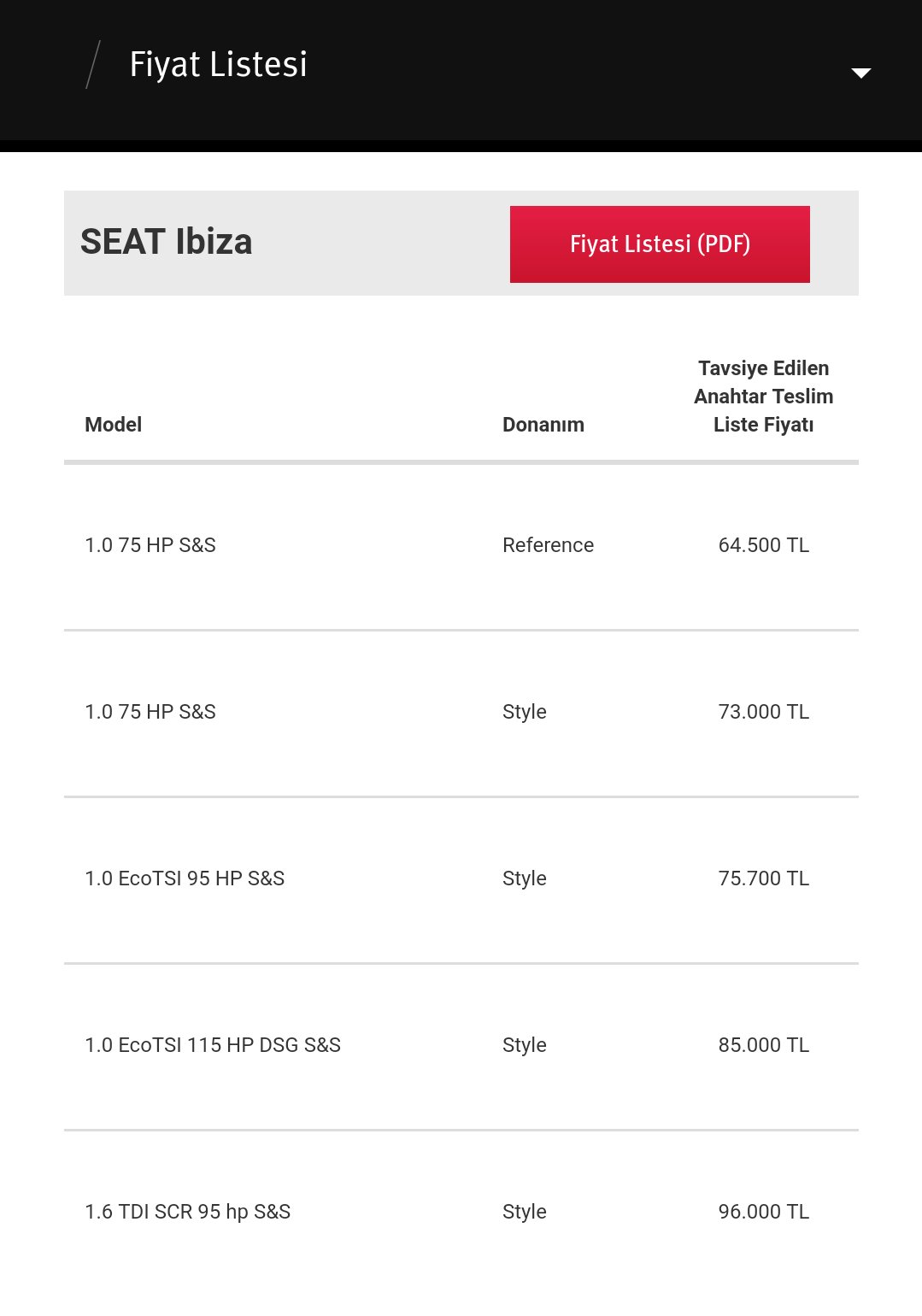This screenshot has height=1316, width=922.
Task: Click the Donanım column header
Action: pos(543,425)
